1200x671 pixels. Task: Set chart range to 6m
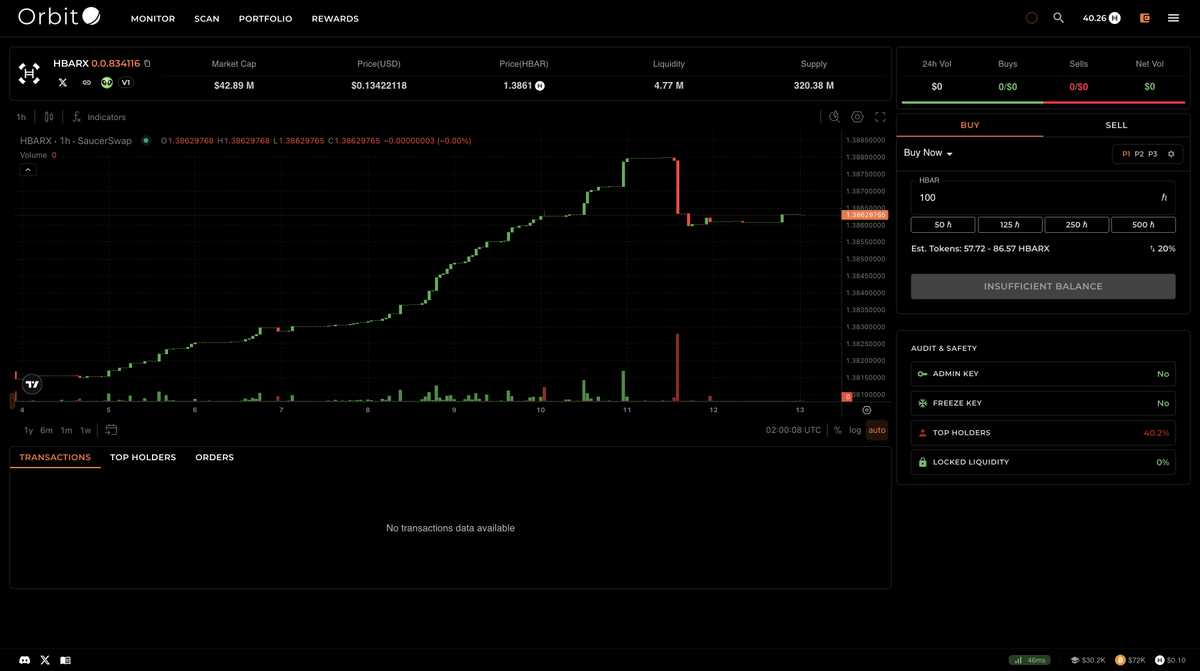pyautogui.click(x=46, y=430)
